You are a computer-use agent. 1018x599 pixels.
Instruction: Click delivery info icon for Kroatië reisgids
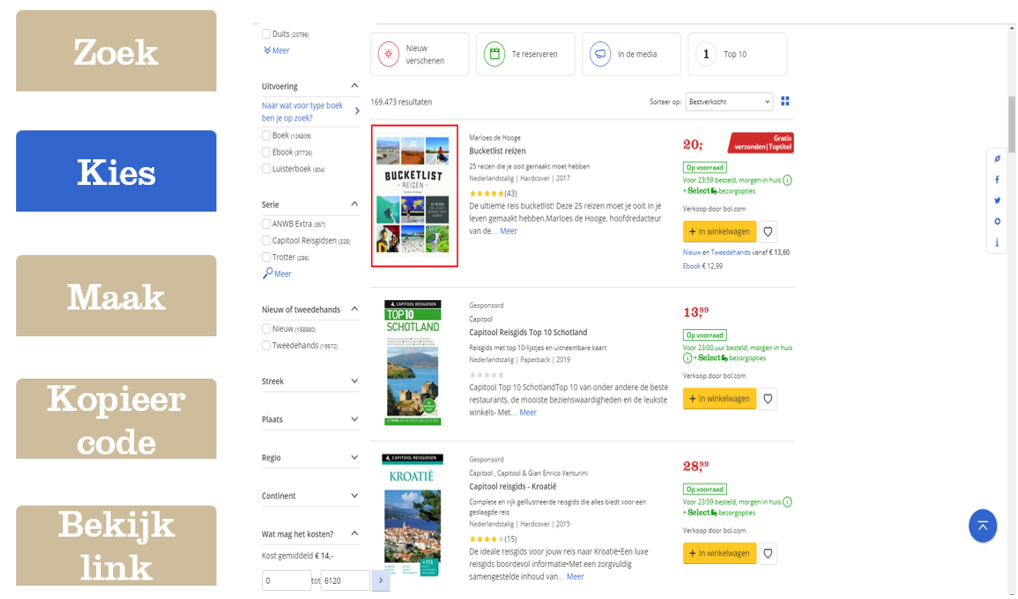click(787, 502)
